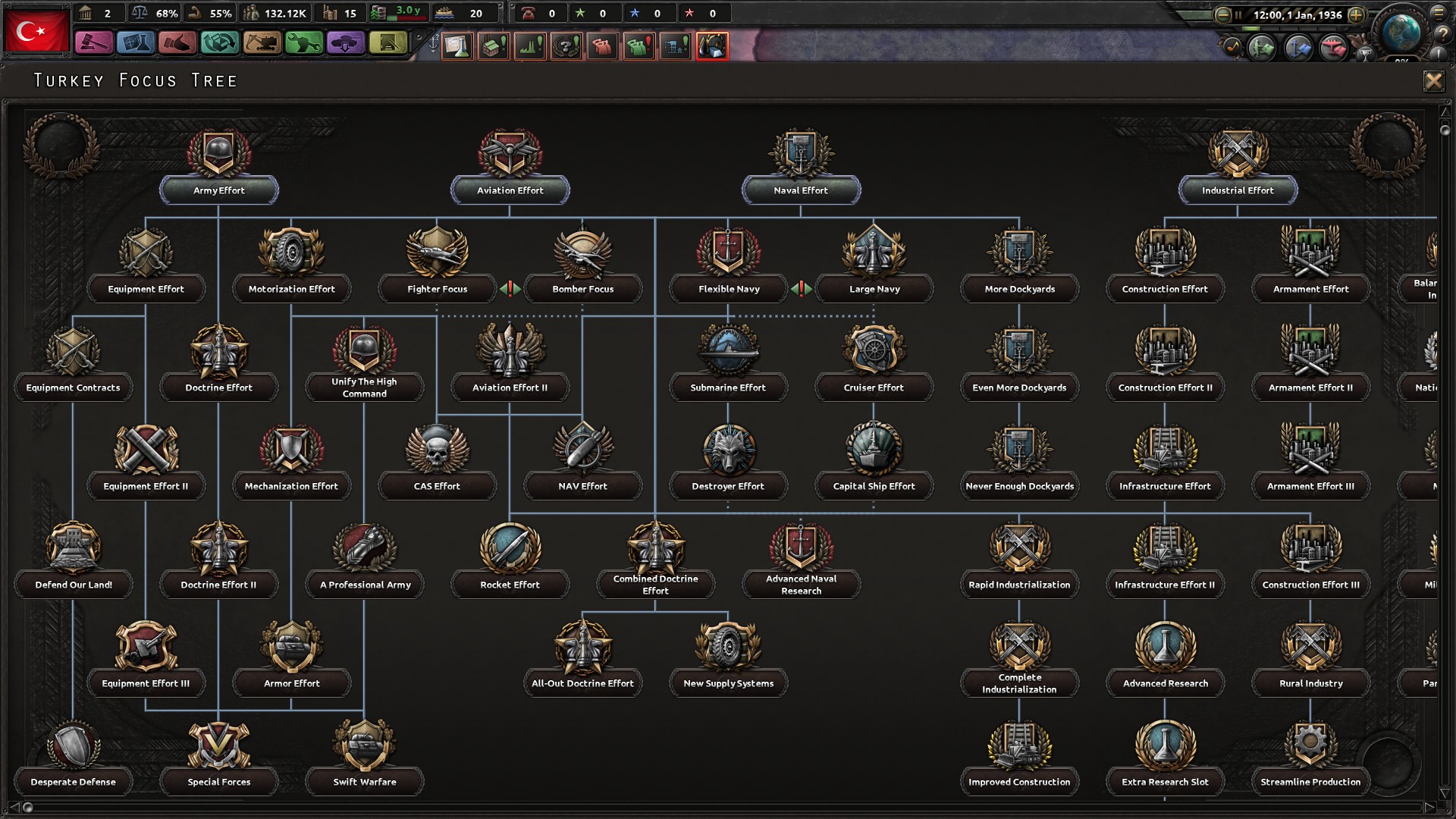This screenshot has height=819, width=1456.
Task: Choose the New Supply Systems focus
Action: coord(729,660)
